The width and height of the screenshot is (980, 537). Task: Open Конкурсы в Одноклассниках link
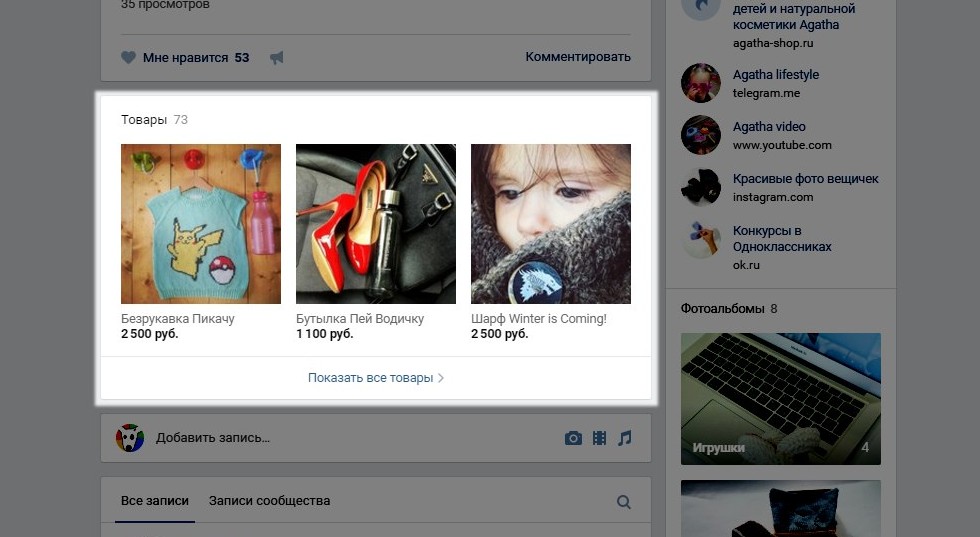[782, 239]
